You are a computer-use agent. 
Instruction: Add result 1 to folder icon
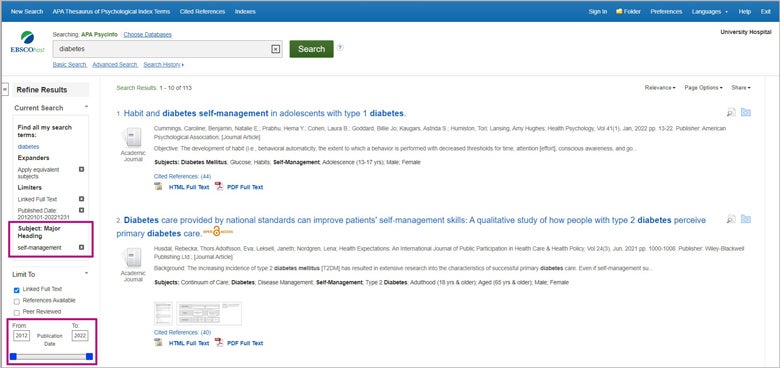click(x=745, y=112)
